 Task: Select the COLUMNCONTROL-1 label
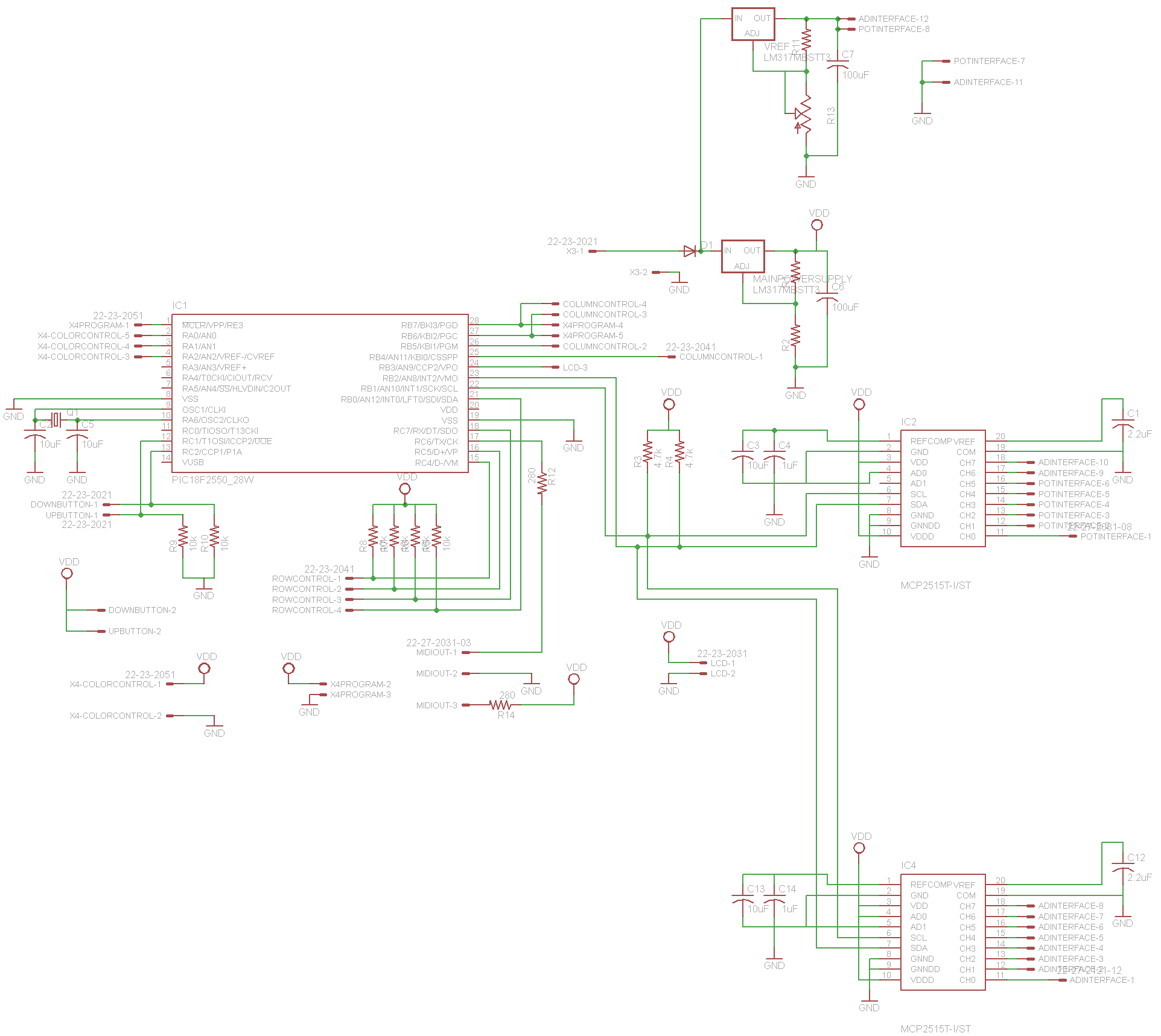tap(721, 357)
